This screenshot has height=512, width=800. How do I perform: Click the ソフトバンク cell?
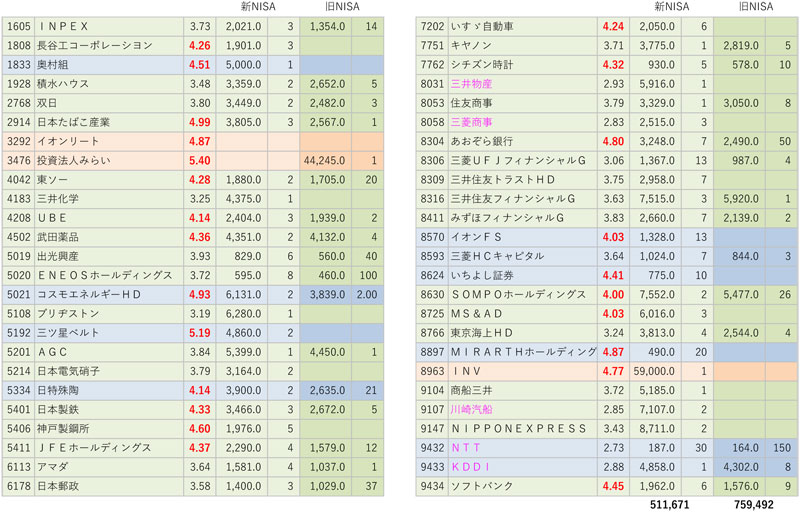coord(522,486)
